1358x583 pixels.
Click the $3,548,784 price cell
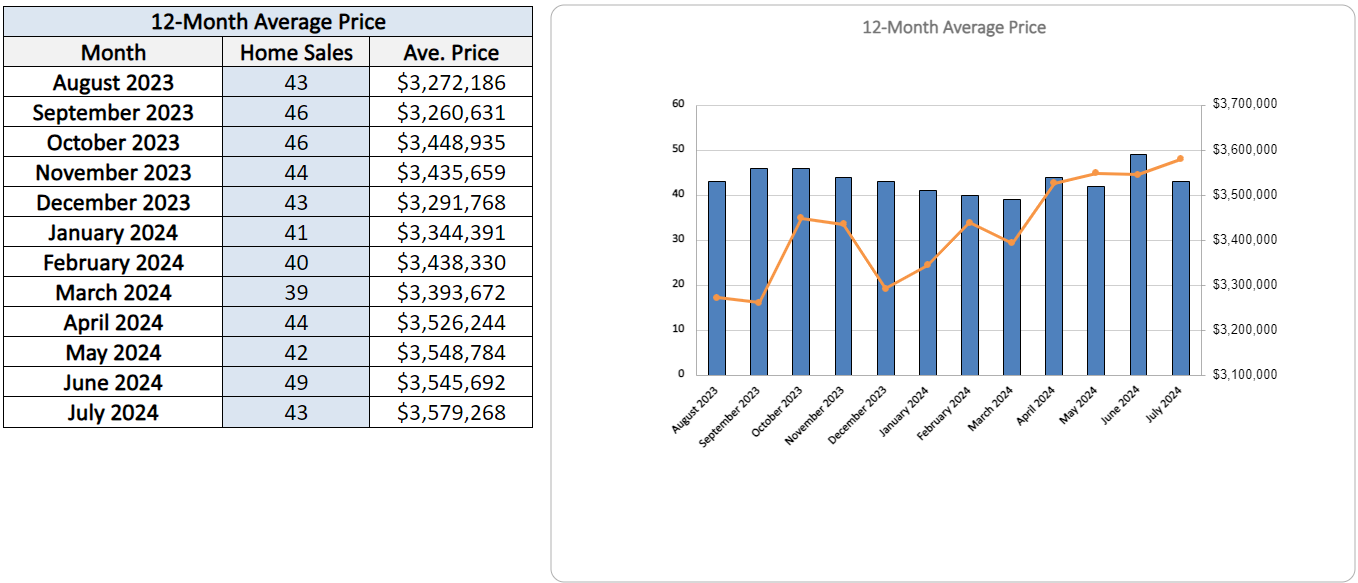451,352
